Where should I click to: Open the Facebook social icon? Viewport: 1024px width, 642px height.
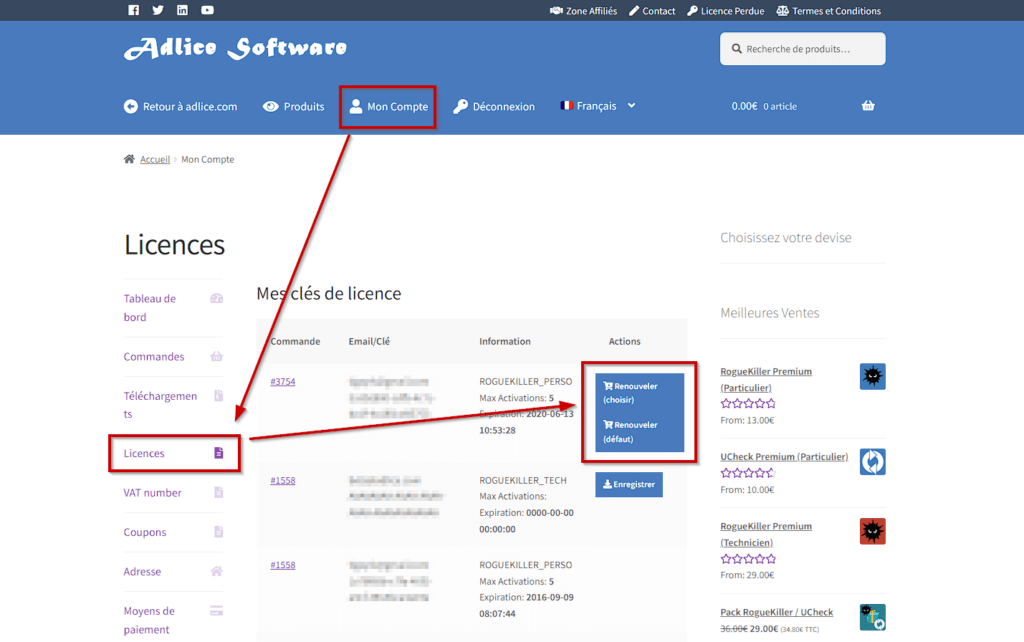coord(134,11)
